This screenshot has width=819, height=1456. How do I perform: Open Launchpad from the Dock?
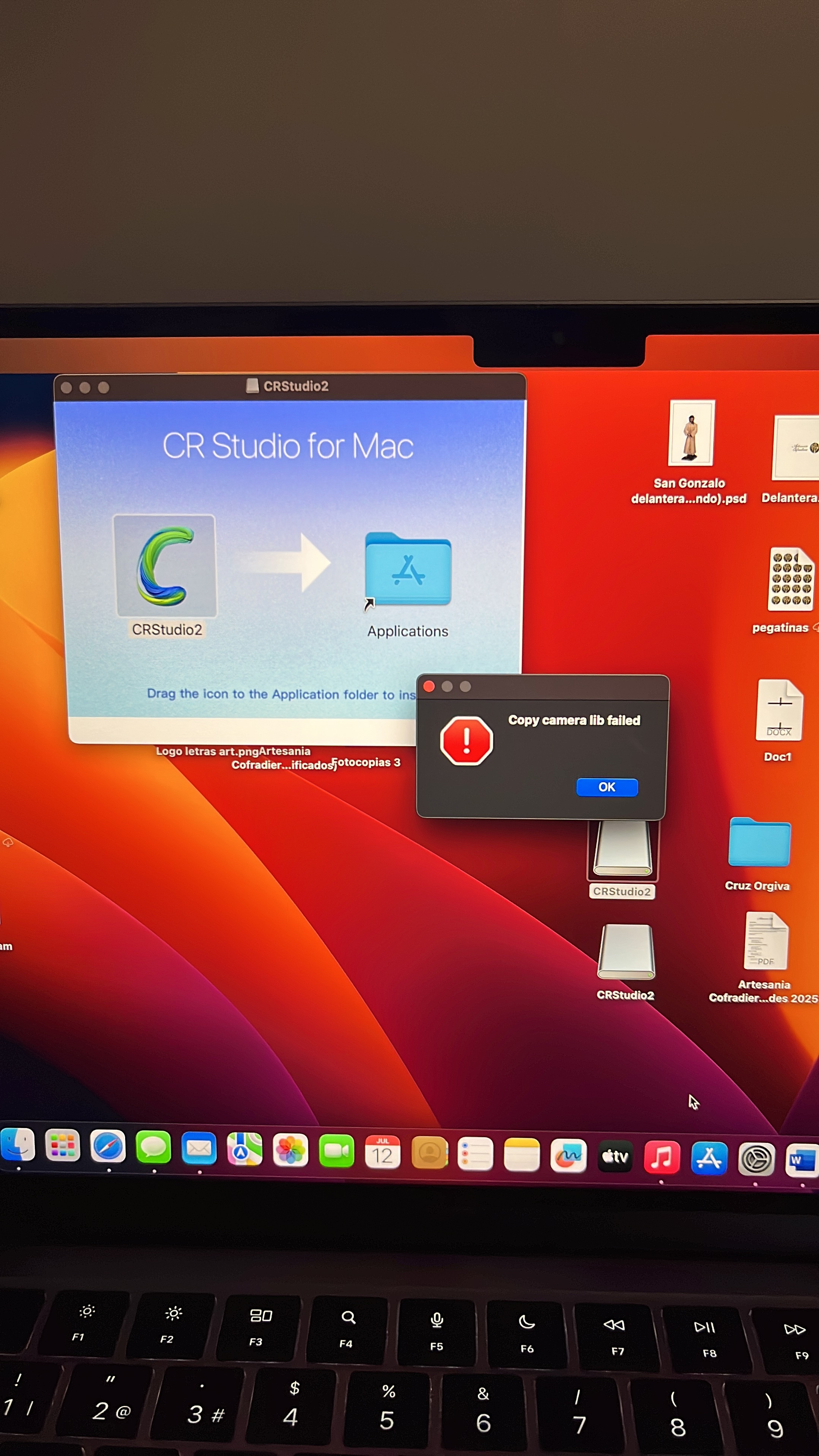coord(62,1146)
